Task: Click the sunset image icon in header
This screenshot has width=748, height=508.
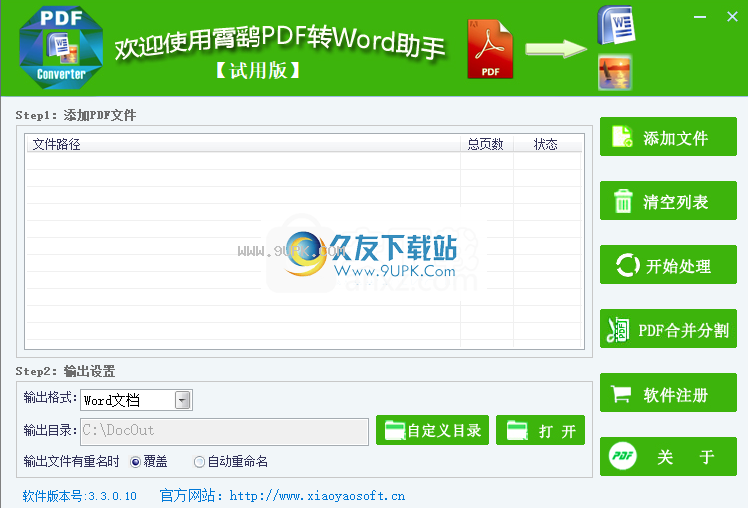Action: [x=615, y=73]
